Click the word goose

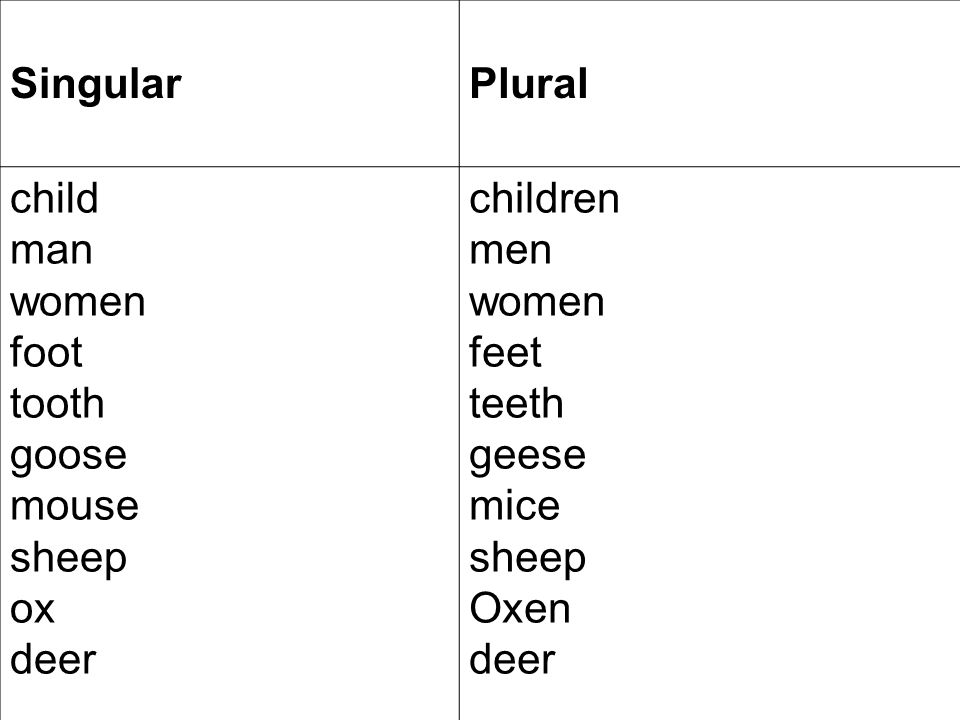pyautogui.click(x=69, y=458)
